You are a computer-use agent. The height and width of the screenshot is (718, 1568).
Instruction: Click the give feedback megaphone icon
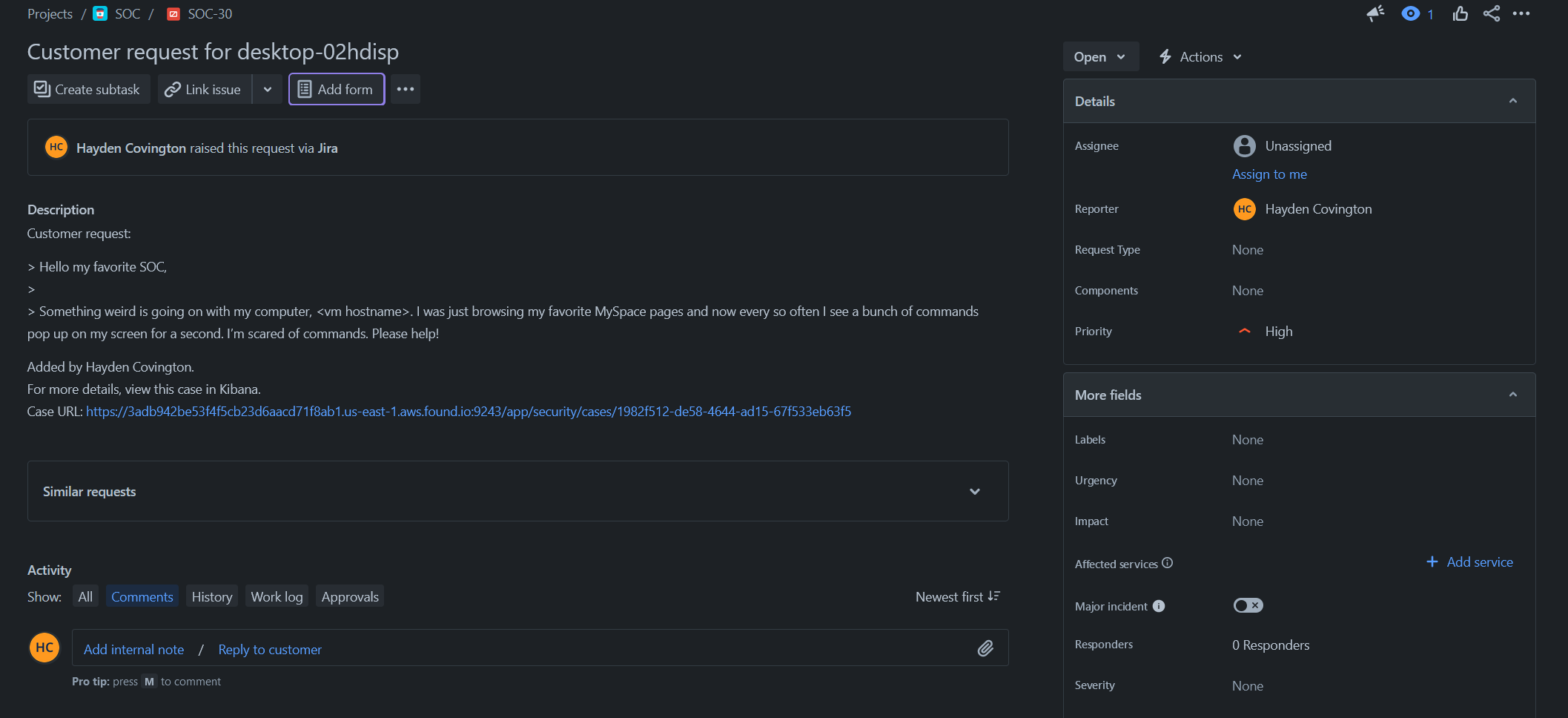[x=1375, y=13]
